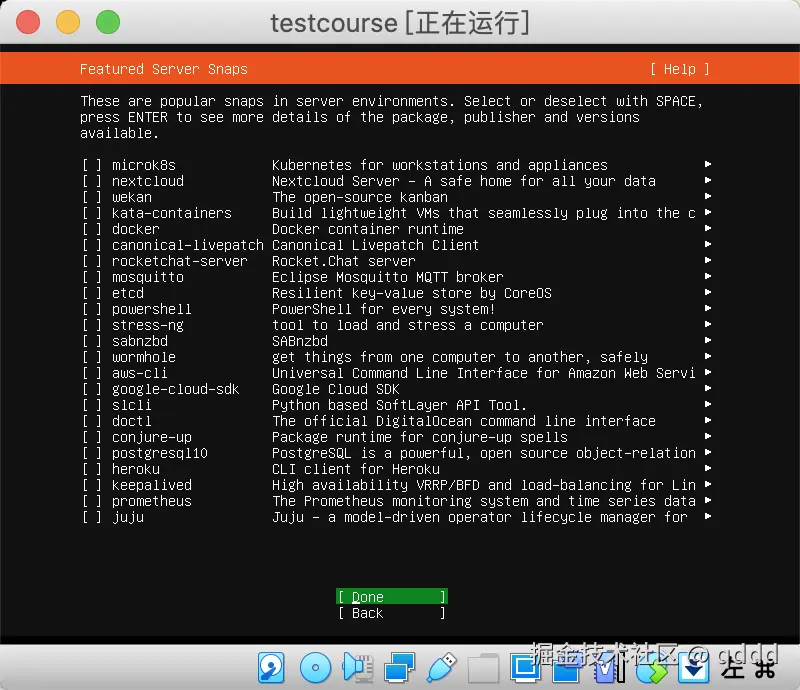Go to previous screen with Back

coord(391,613)
